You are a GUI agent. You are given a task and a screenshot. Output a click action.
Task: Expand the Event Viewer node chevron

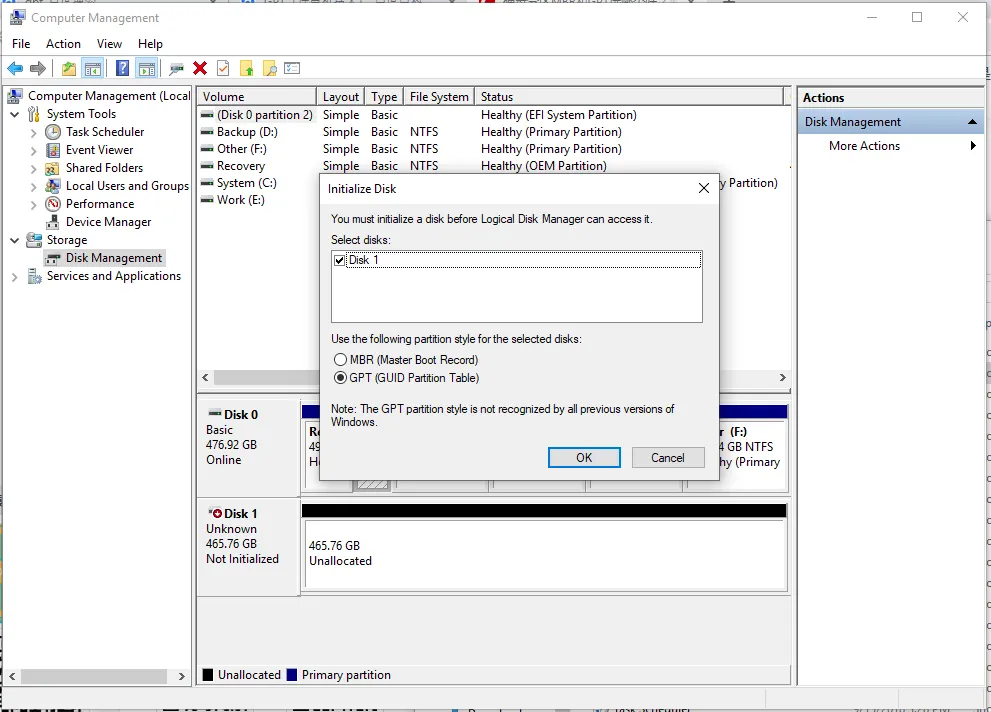pyautogui.click(x=33, y=150)
